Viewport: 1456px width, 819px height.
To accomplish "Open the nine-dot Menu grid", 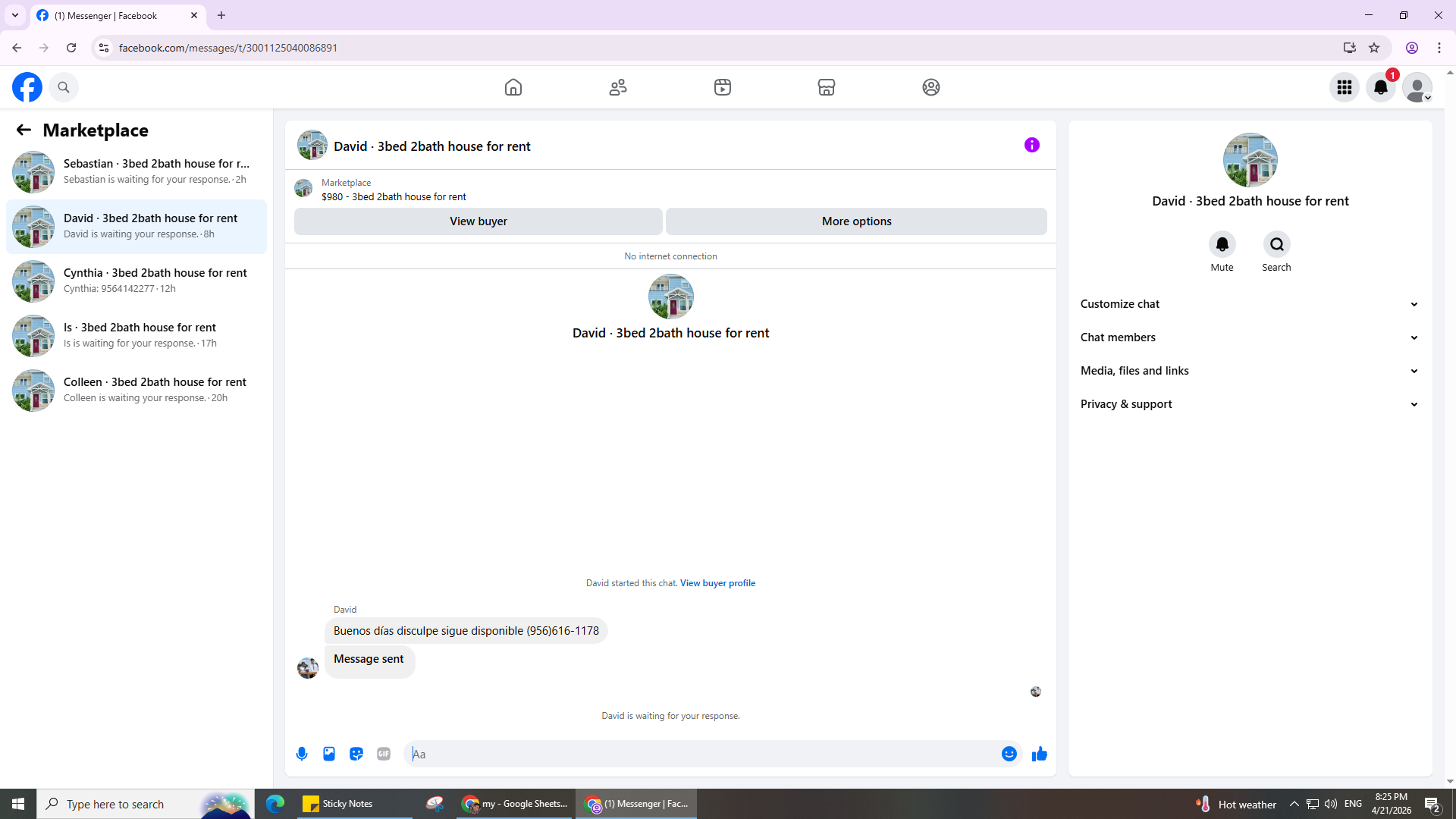I will 1345,87.
